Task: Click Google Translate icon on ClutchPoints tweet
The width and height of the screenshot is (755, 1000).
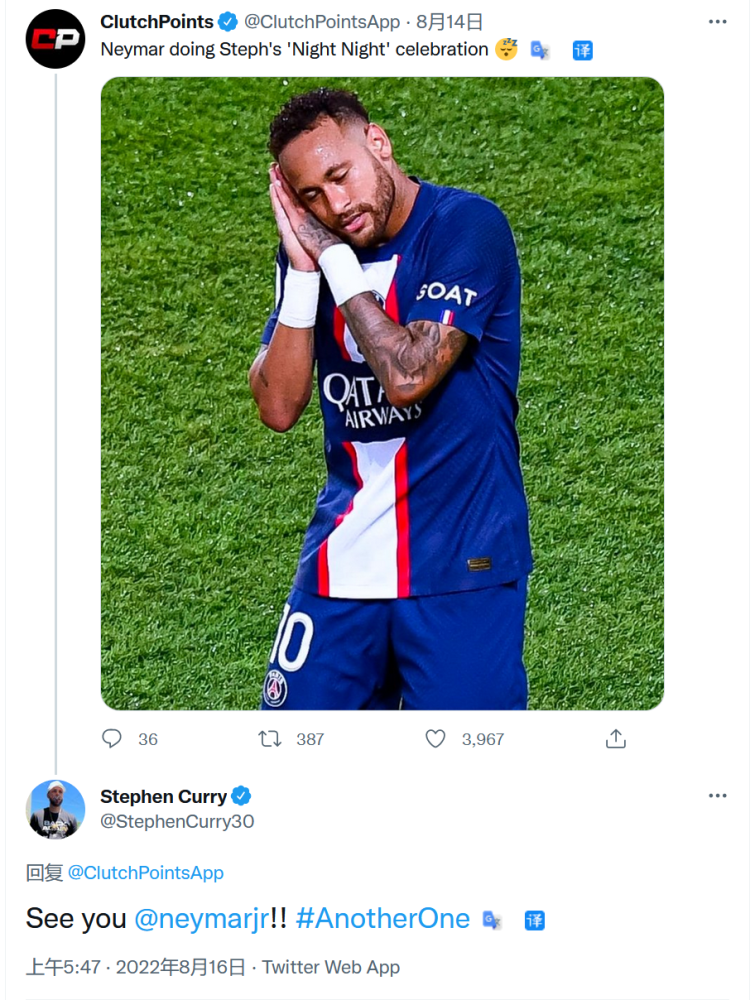Action: 540,50
